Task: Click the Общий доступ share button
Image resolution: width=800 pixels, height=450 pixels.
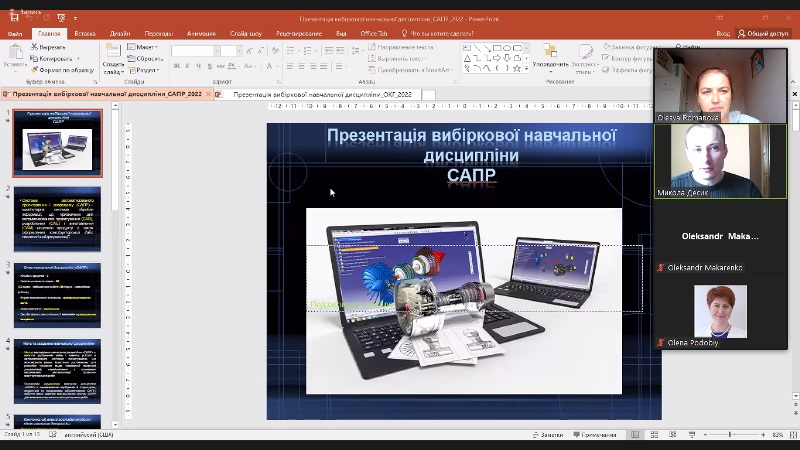Action: pos(763,34)
